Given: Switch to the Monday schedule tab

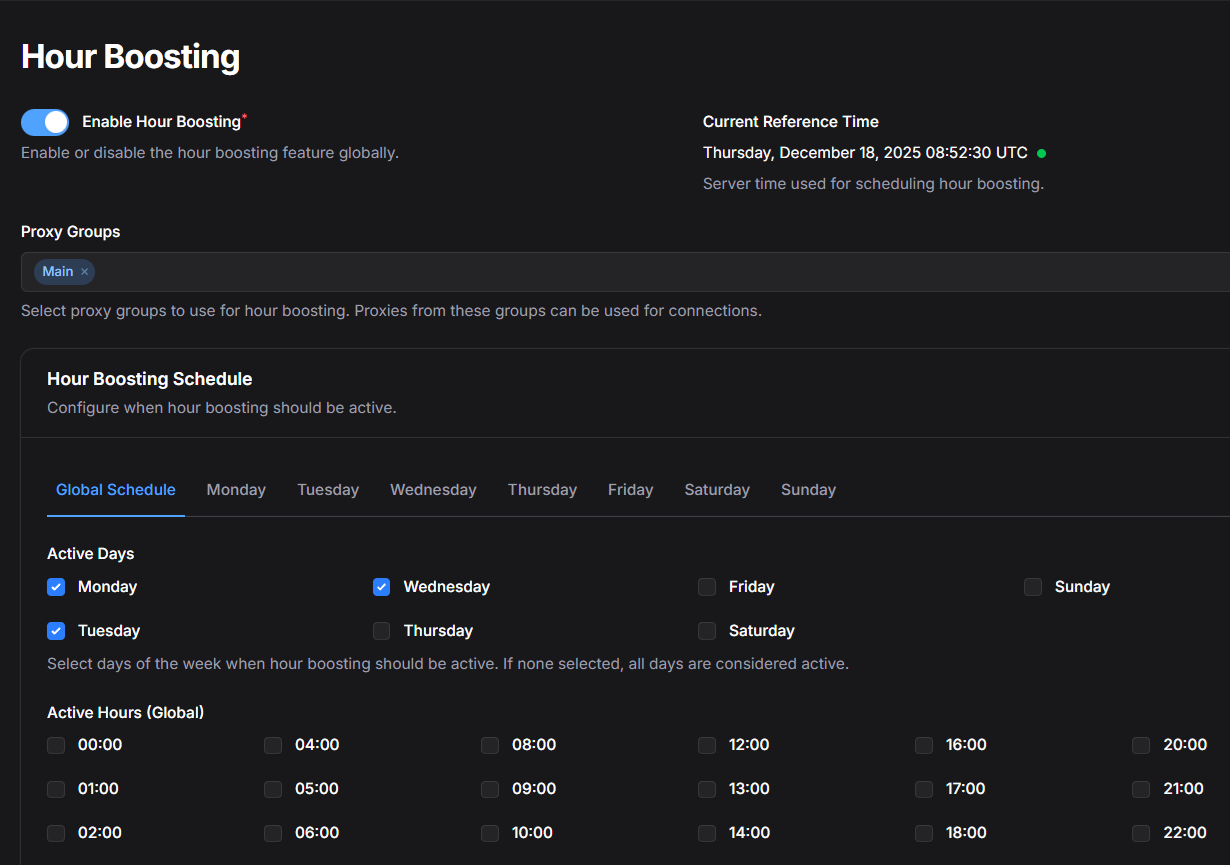Looking at the screenshot, I should click(236, 490).
